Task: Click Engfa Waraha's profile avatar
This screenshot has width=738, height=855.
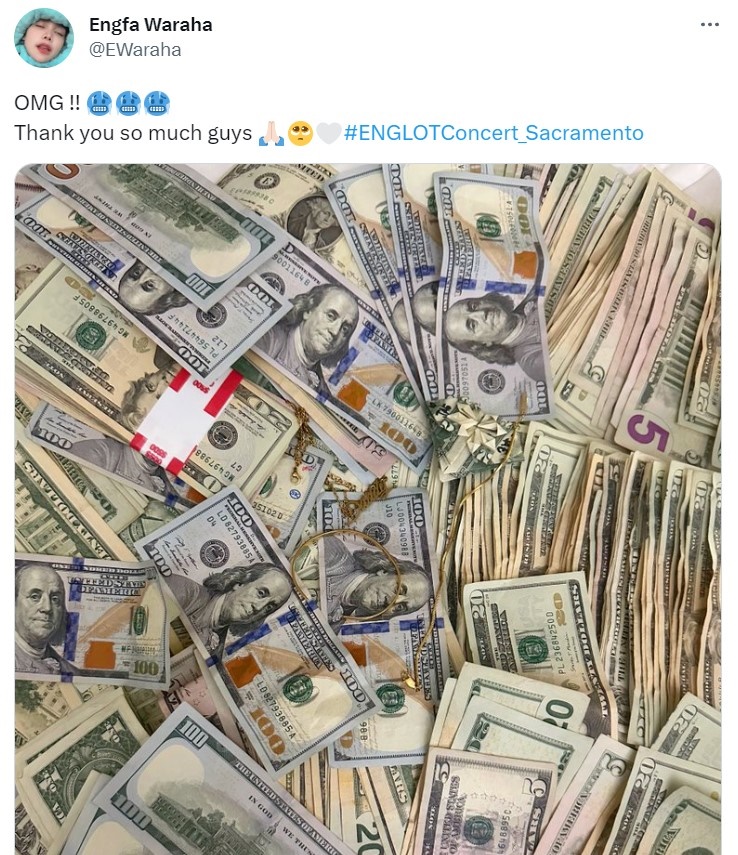Action: (44, 38)
